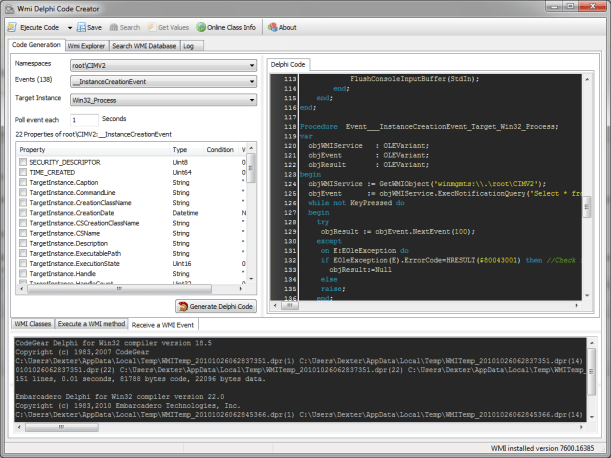Open the Search WMI Database tab
The height and width of the screenshot is (458, 611).
click(x=144, y=45)
